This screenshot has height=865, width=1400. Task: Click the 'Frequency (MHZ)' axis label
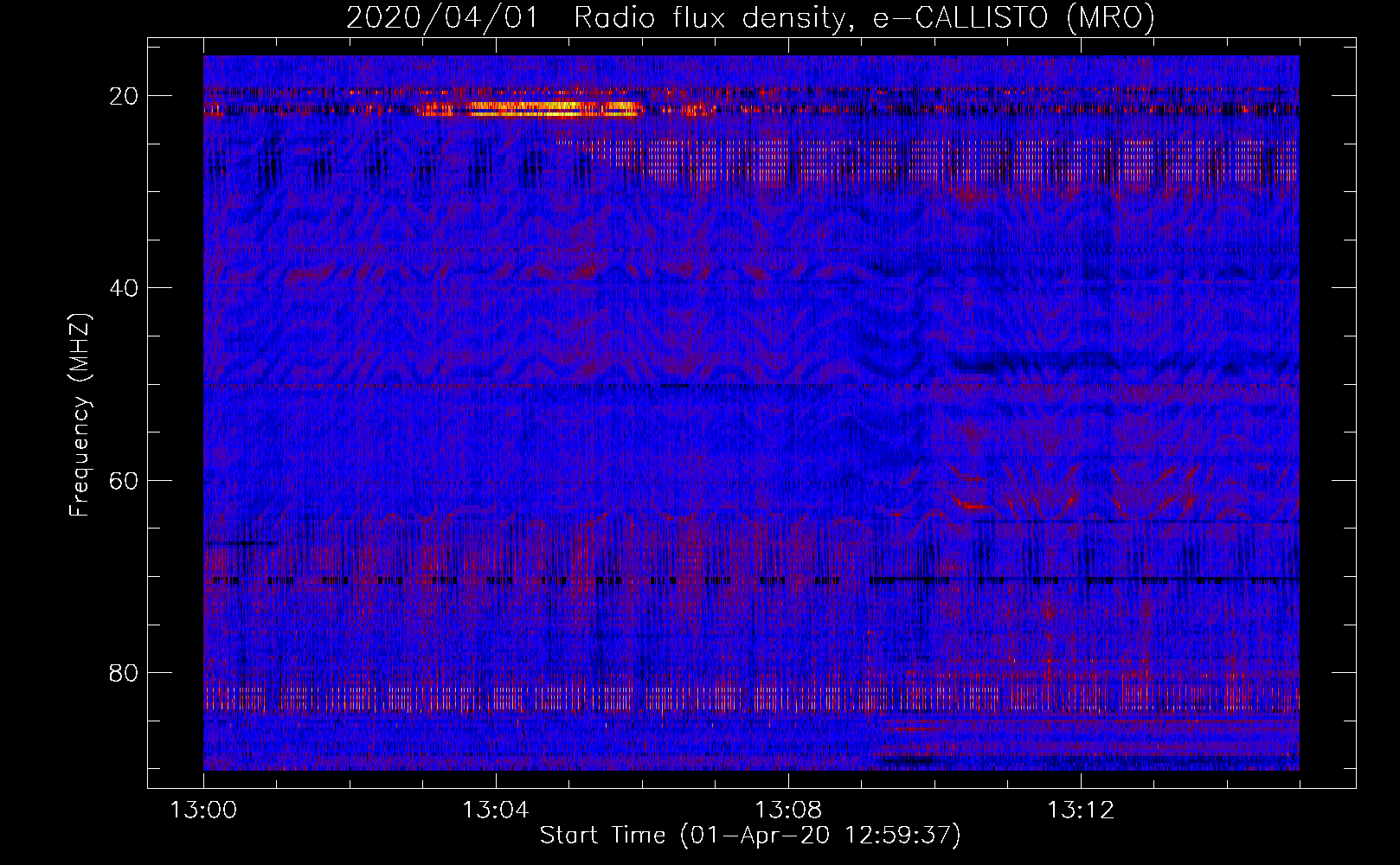80,414
